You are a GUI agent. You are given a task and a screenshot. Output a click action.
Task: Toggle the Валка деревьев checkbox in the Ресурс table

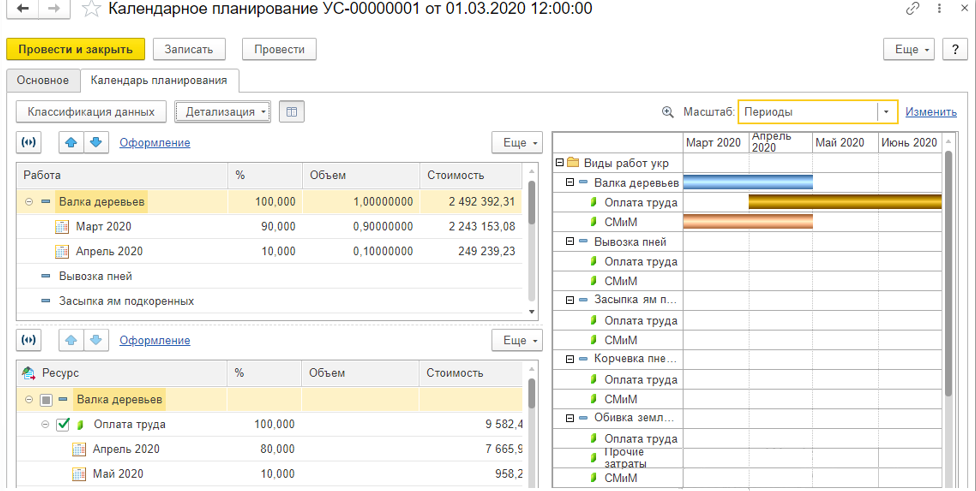coord(46,400)
